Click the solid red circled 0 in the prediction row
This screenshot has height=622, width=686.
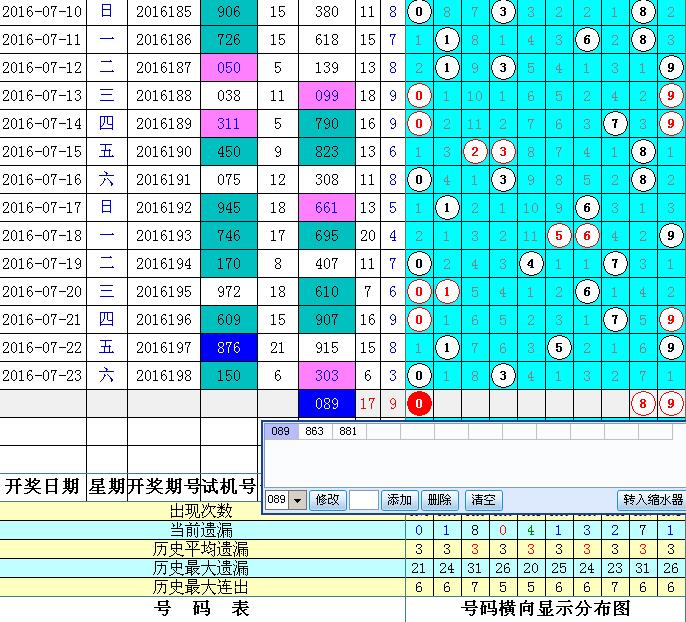[419, 404]
